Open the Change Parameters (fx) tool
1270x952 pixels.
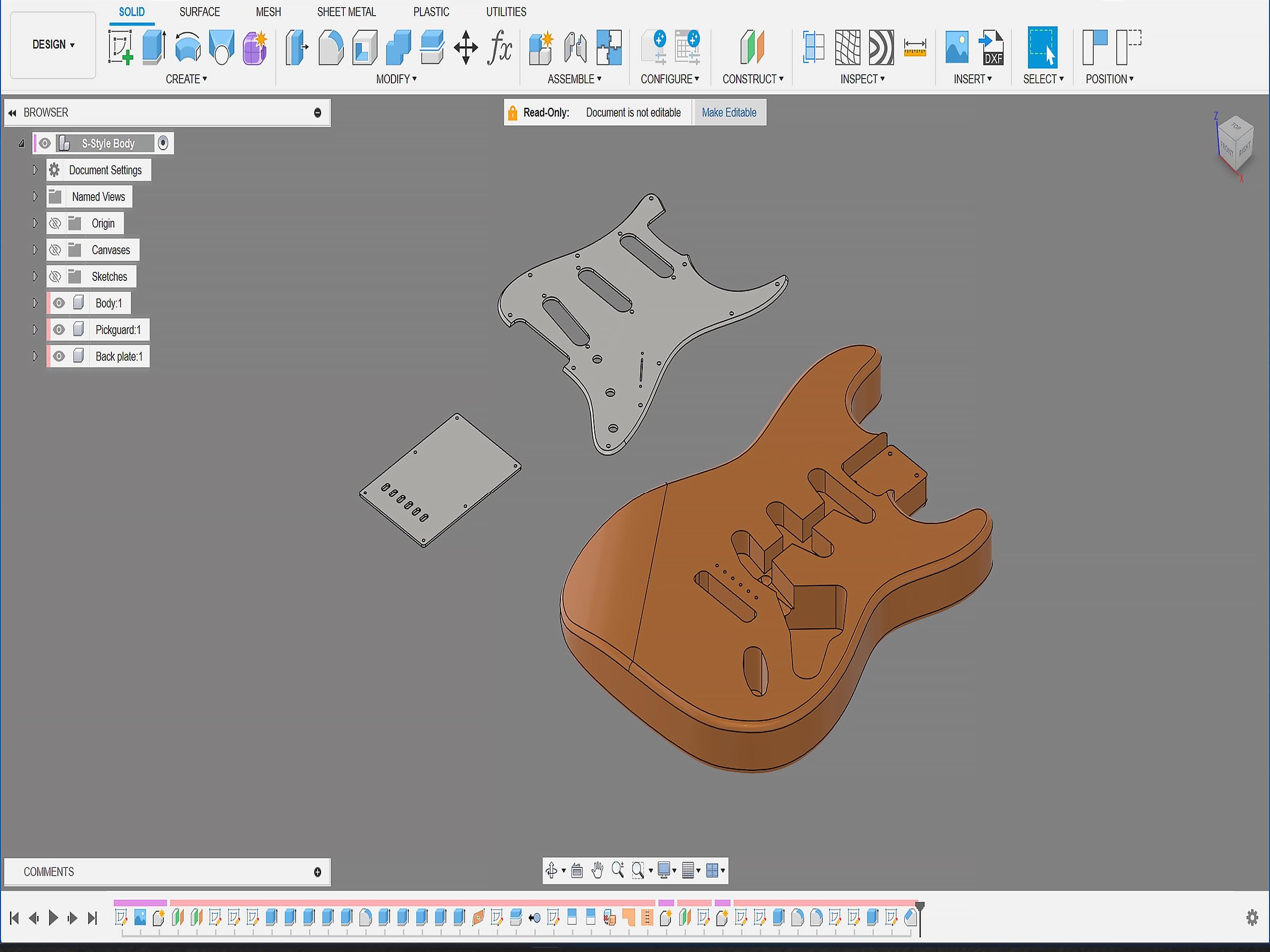tap(499, 49)
